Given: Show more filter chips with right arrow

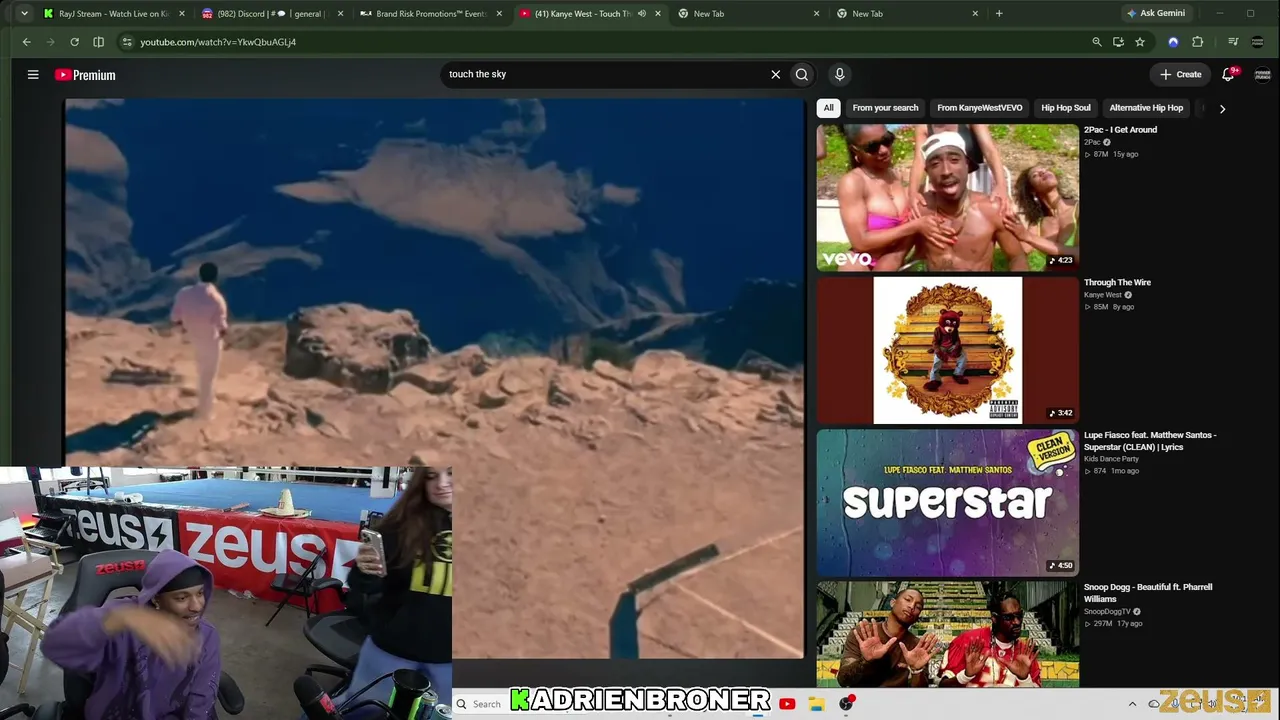Looking at the screenshot, I should pyautogui.click(x=1222, y=108).
